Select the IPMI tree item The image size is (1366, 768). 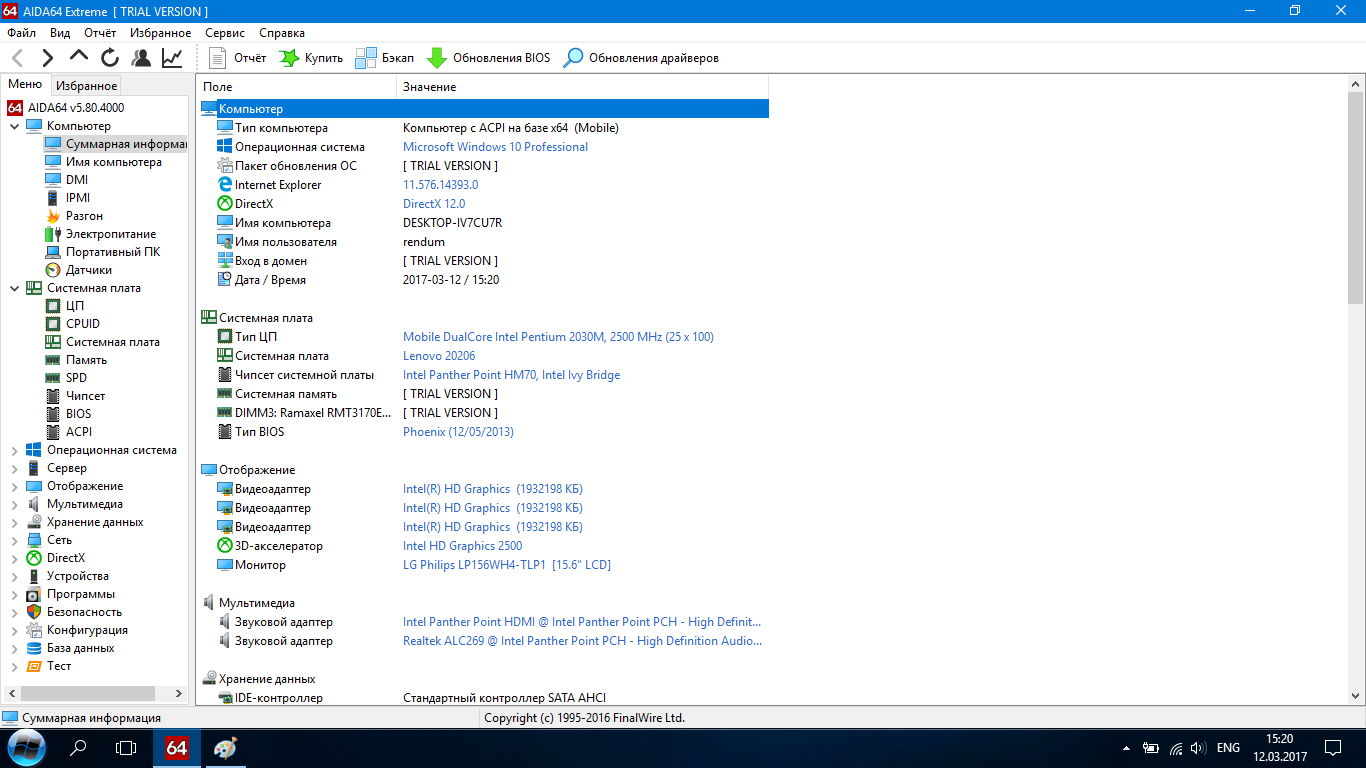[78, 198]
